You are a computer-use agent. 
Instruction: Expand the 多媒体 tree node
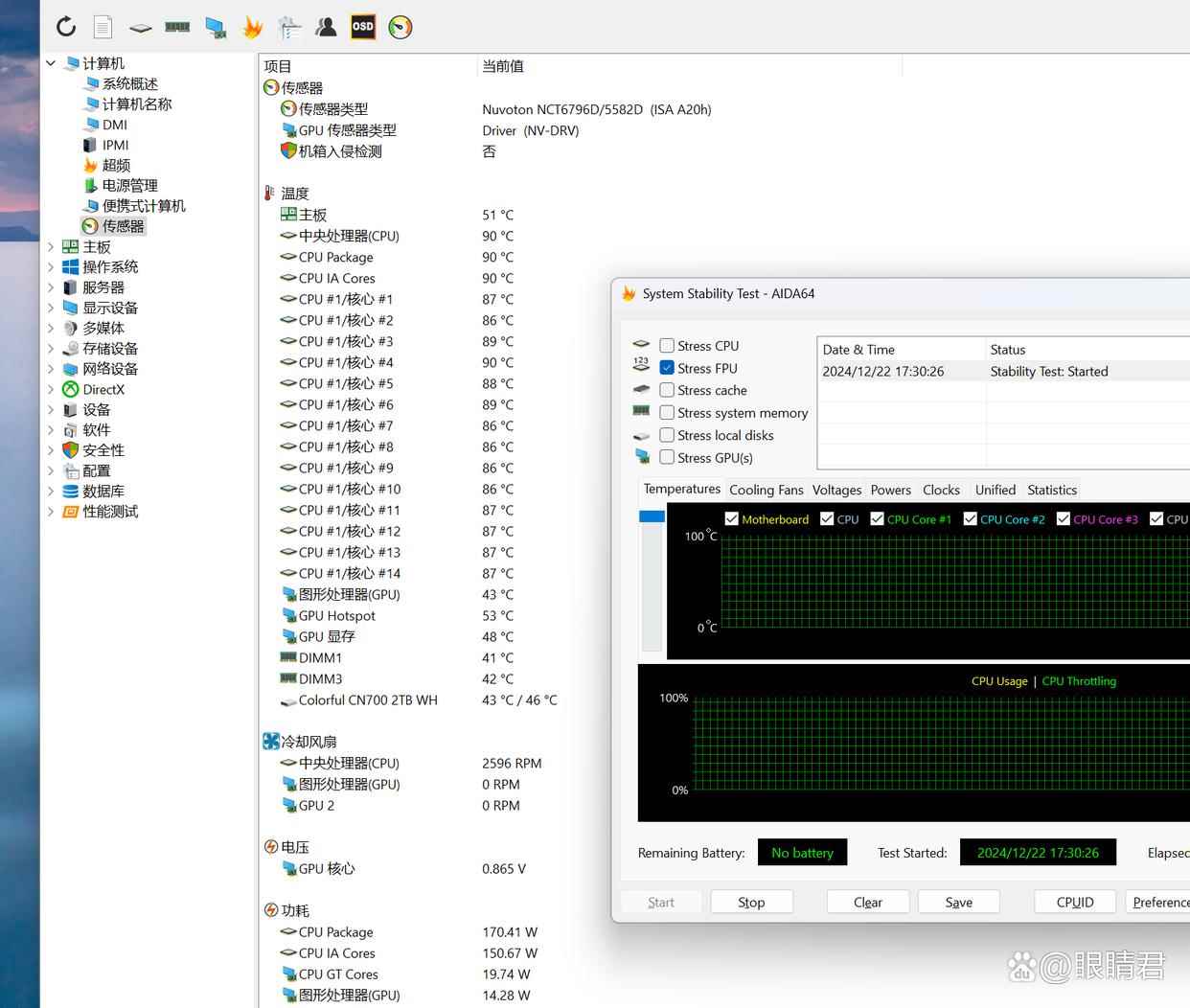point(51,328)
